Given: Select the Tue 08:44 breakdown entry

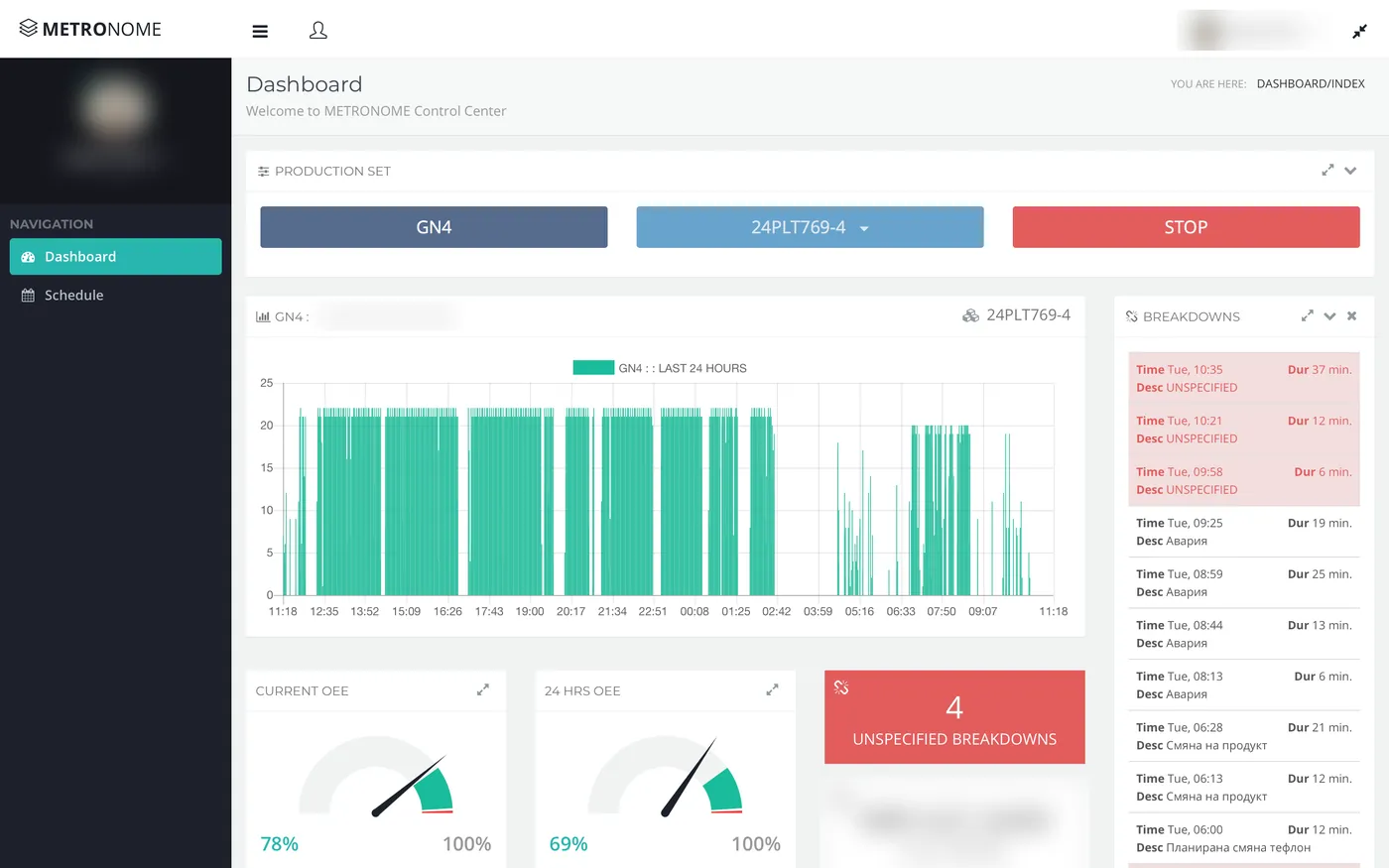Looking at the screenshot, I should [x=1244, y=634].
